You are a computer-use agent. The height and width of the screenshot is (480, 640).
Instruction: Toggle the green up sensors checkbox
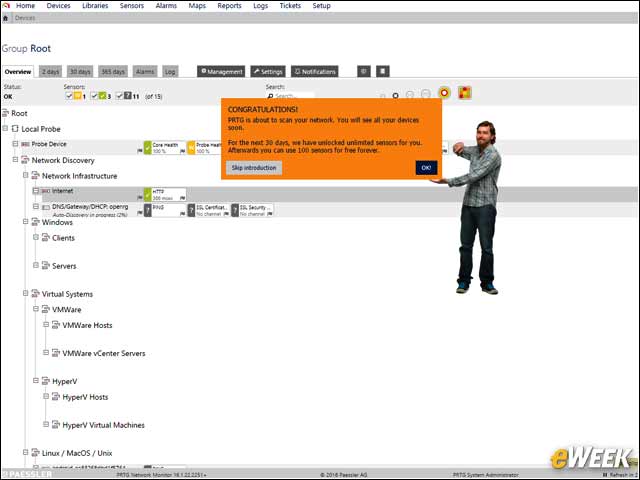94,96
